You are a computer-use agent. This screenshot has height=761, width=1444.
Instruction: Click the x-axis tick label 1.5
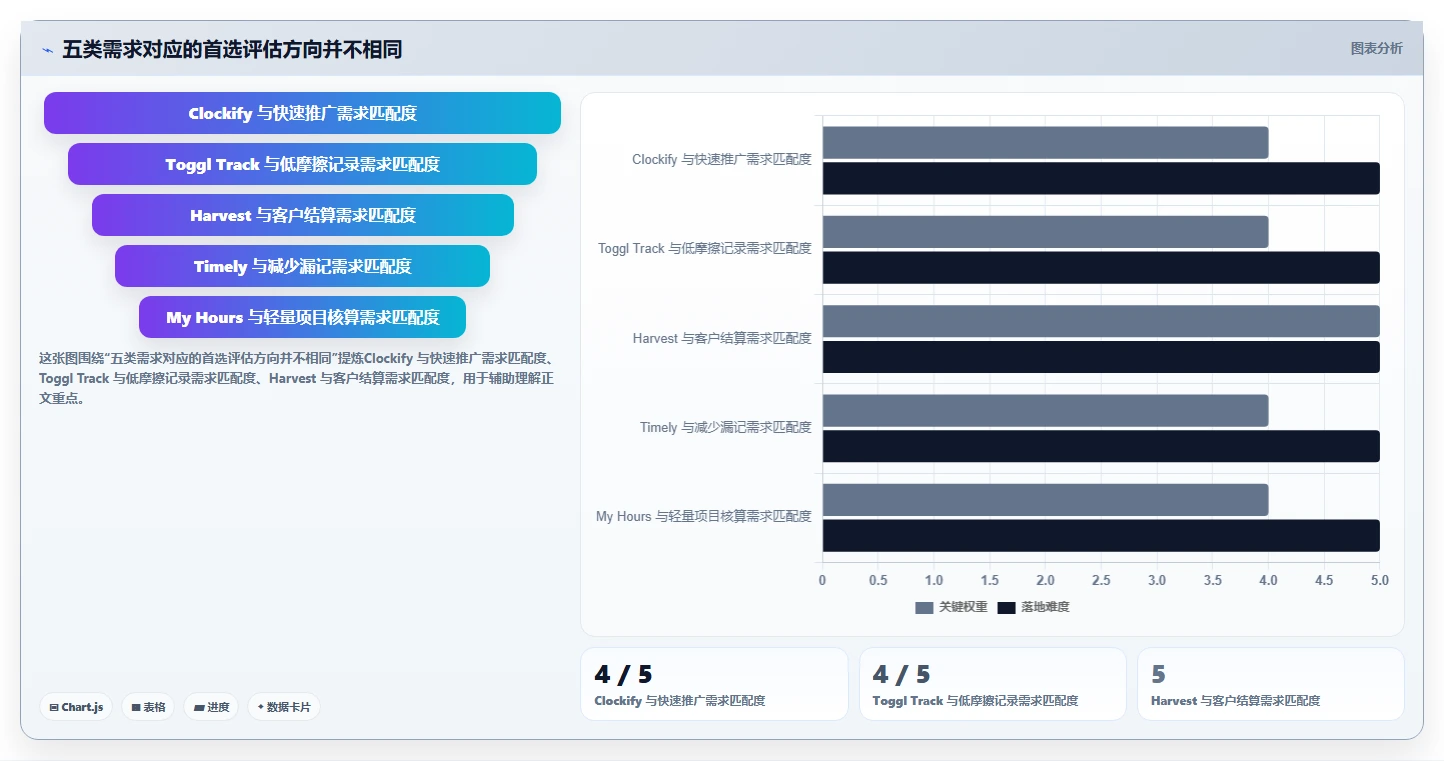pyautogui.click(x=990, y=580)
